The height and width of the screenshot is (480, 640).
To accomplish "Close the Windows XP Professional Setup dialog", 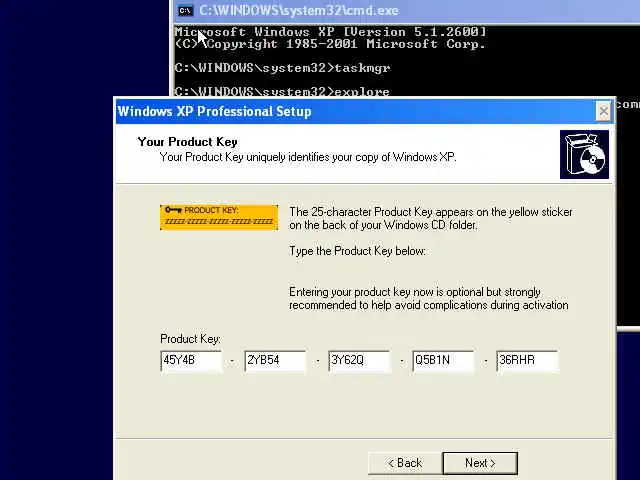I will tap(603, 111).
